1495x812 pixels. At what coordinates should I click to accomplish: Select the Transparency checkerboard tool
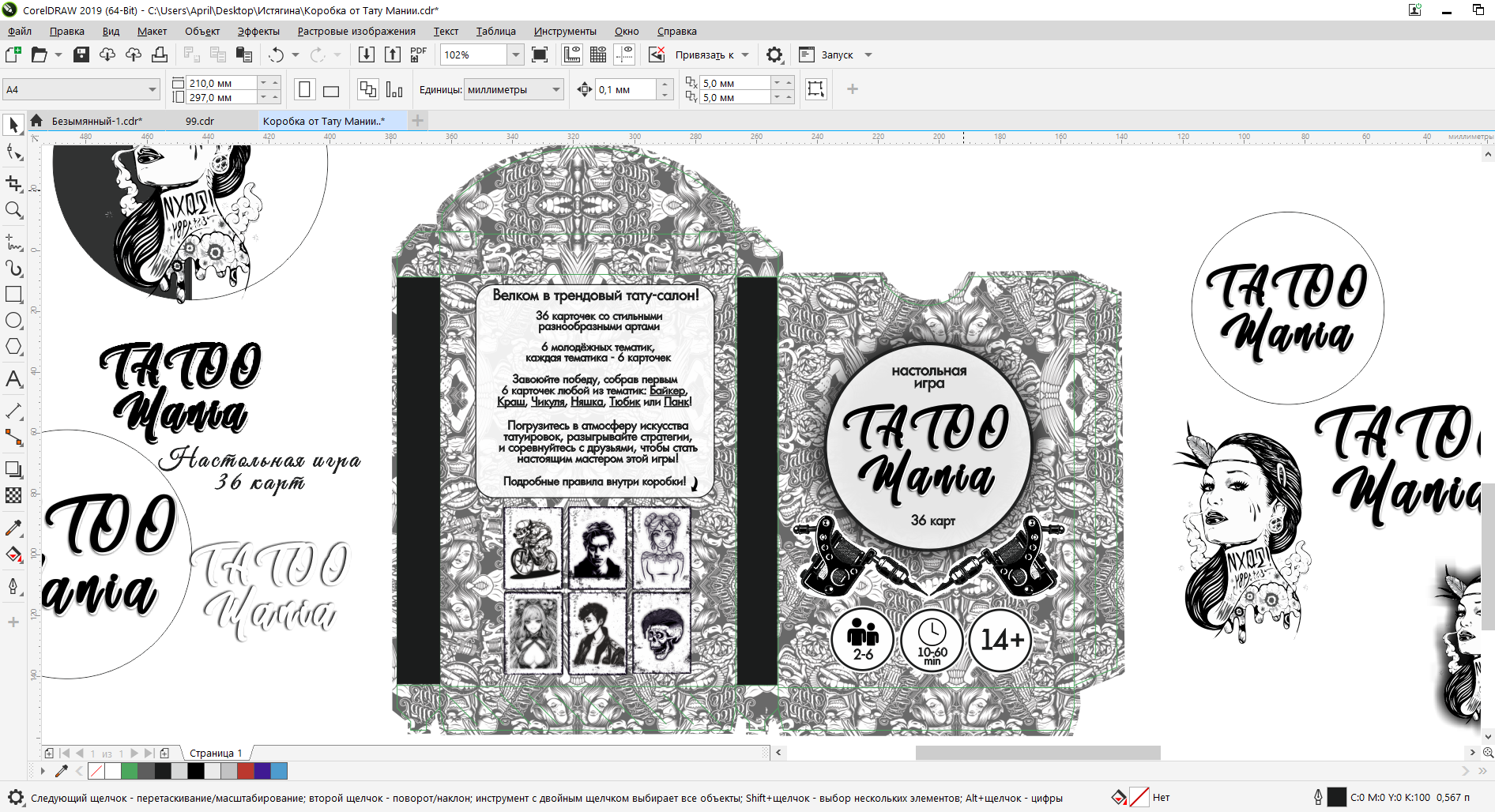pyautogui.click(x=13, y=495)
